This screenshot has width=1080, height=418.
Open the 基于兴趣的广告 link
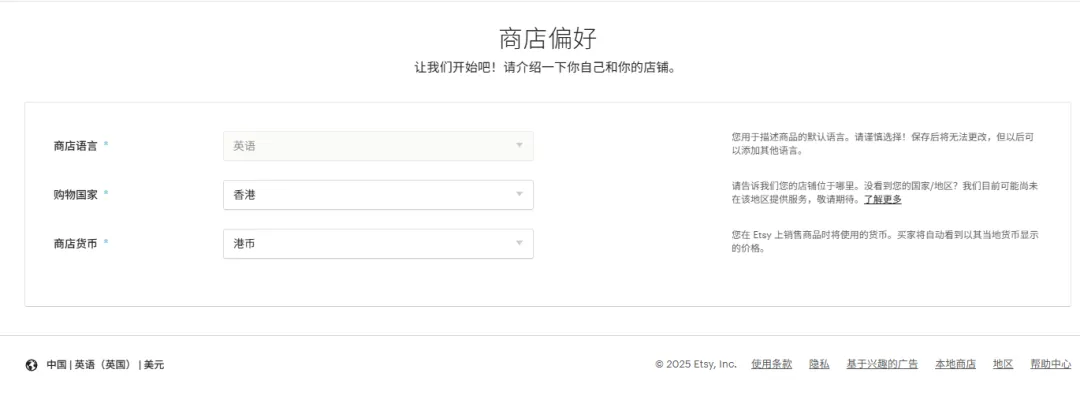tap(882, 364)
